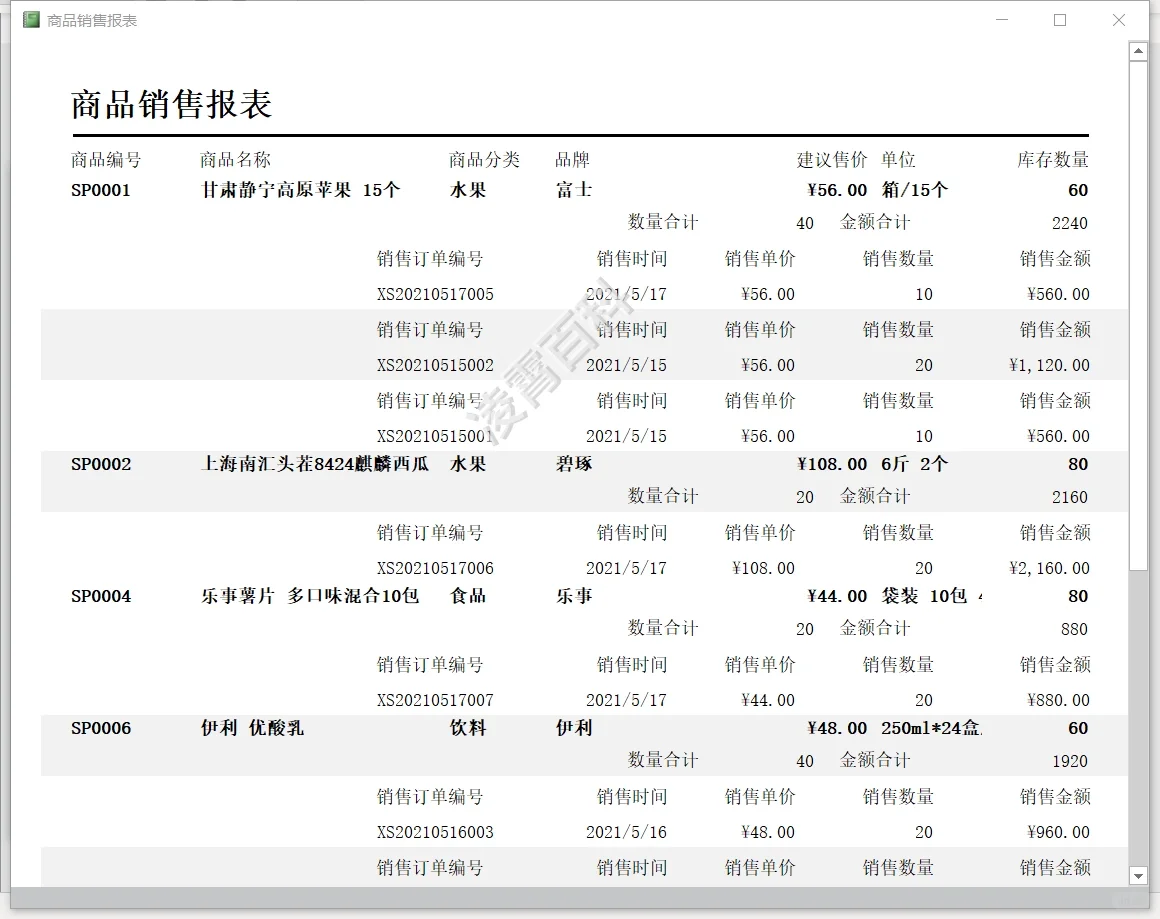Select the product name 甘肃静宁高原苹果
This screenshot has width=1160, height=919.
coord(270,190)
